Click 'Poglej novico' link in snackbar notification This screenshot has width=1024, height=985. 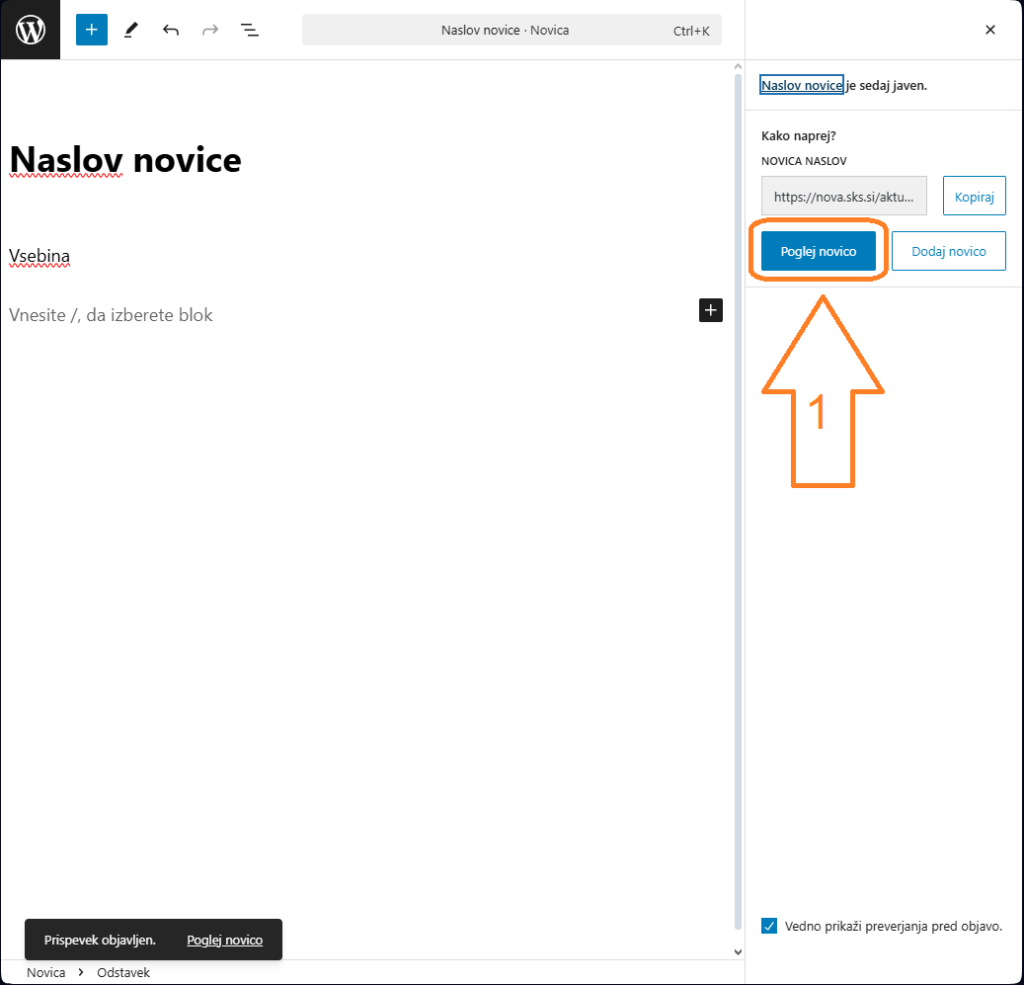click(225, 940)
